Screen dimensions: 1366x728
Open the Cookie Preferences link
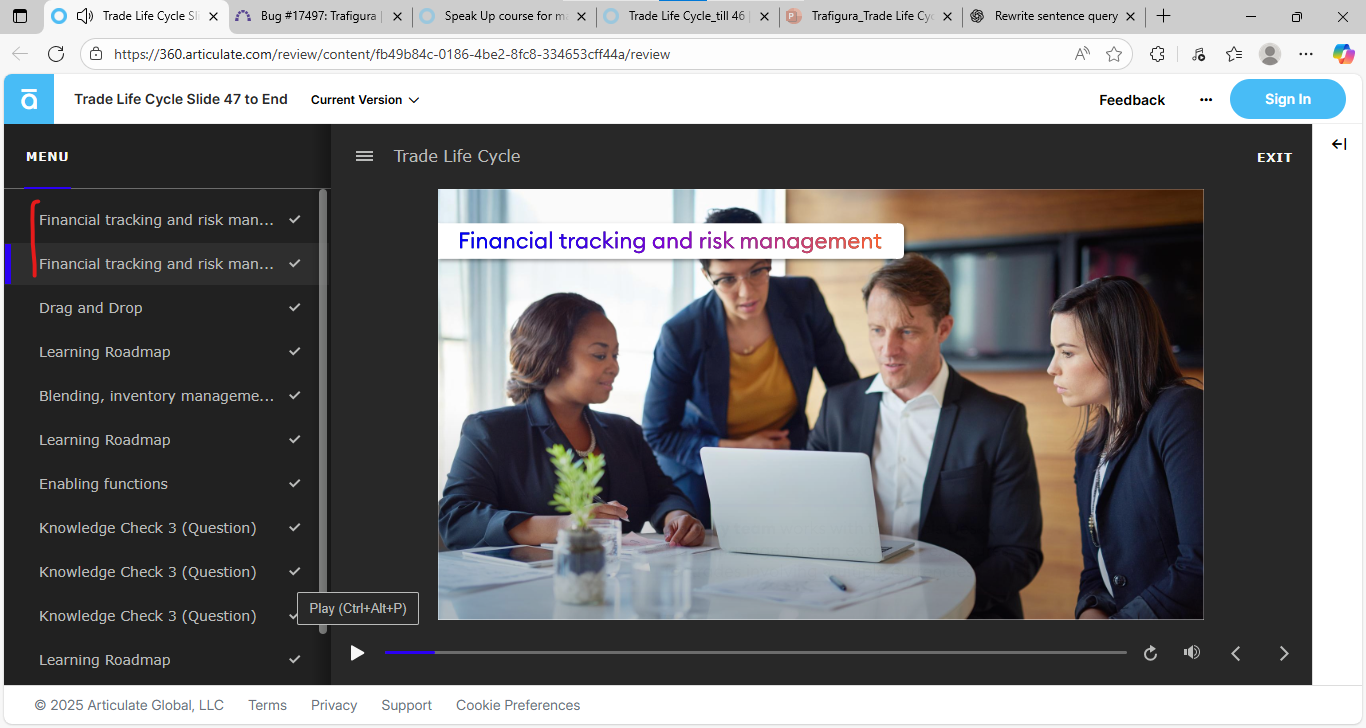pos(518,705)
